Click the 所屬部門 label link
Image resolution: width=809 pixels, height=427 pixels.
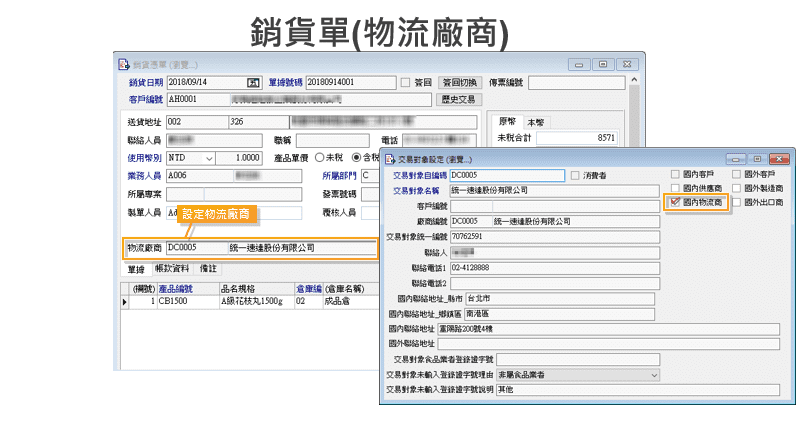(339, 176)
